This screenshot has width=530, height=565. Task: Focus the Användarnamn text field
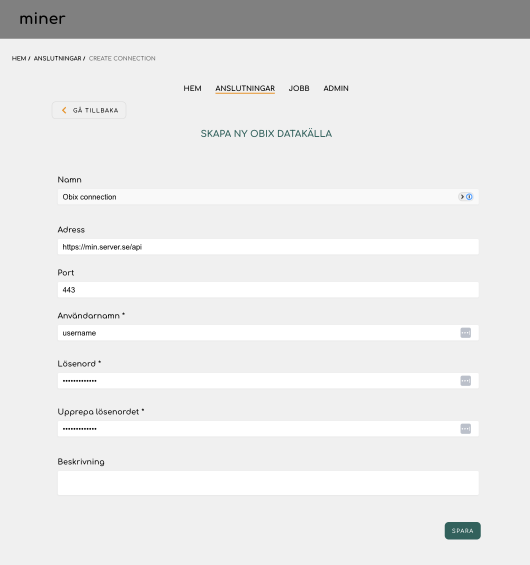pos(268,333)
